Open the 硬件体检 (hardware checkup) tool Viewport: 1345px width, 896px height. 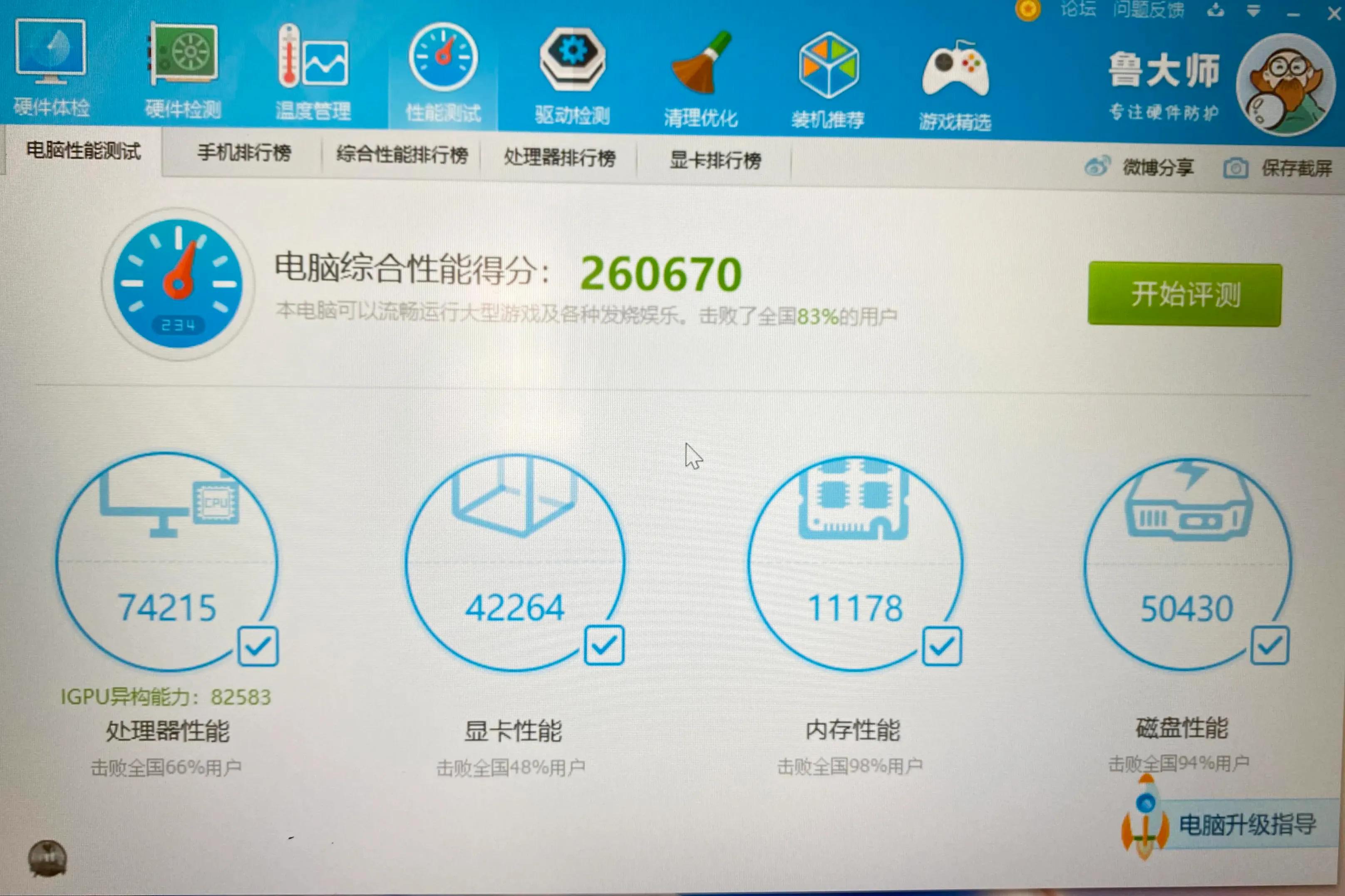50,69
